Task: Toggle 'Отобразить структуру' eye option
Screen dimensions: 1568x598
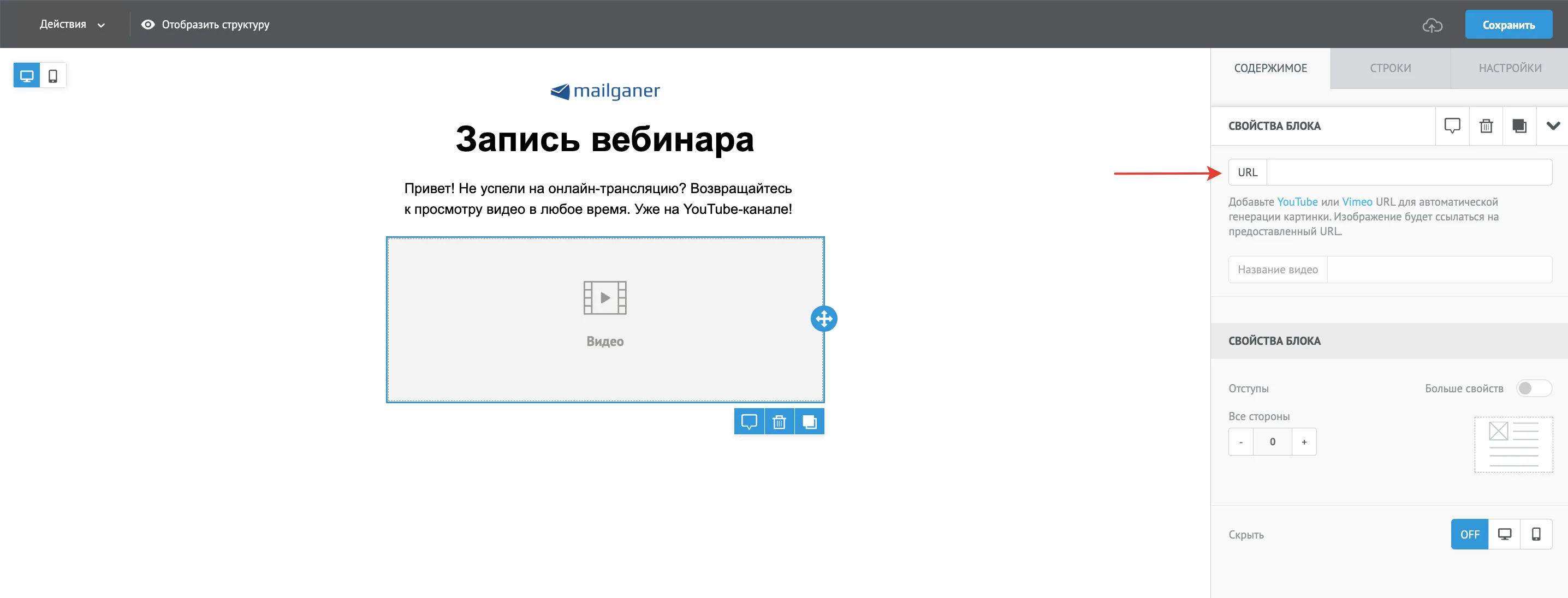Action: coord(205,25)
